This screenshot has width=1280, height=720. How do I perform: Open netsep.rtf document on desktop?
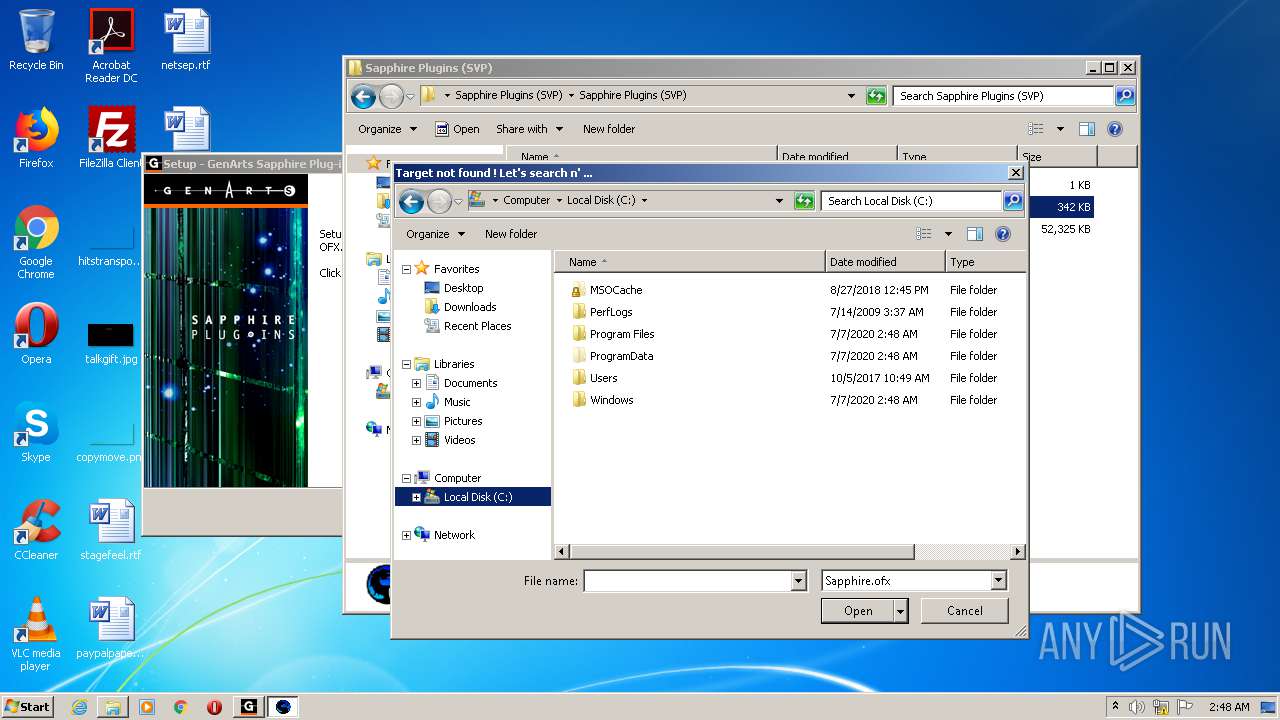186,40
